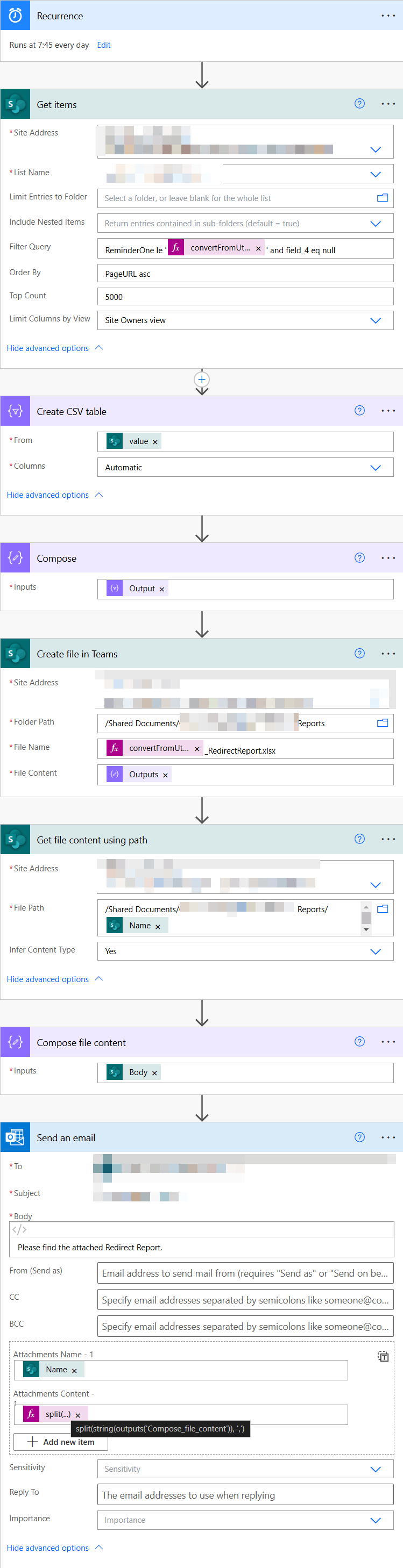The width and height of the screenshot is (403, 1568).
Task: Click the CC email field
Action: coord(245,1300)
